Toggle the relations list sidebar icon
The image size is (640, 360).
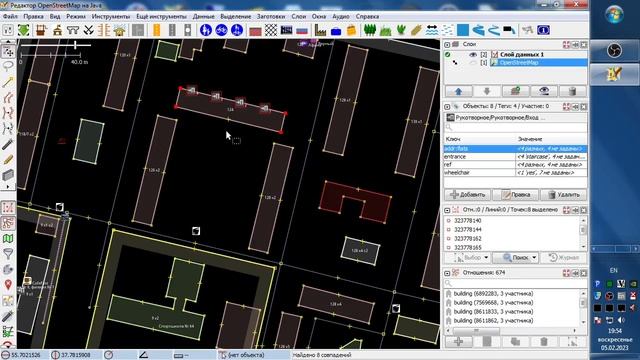[x=8, y=223]
